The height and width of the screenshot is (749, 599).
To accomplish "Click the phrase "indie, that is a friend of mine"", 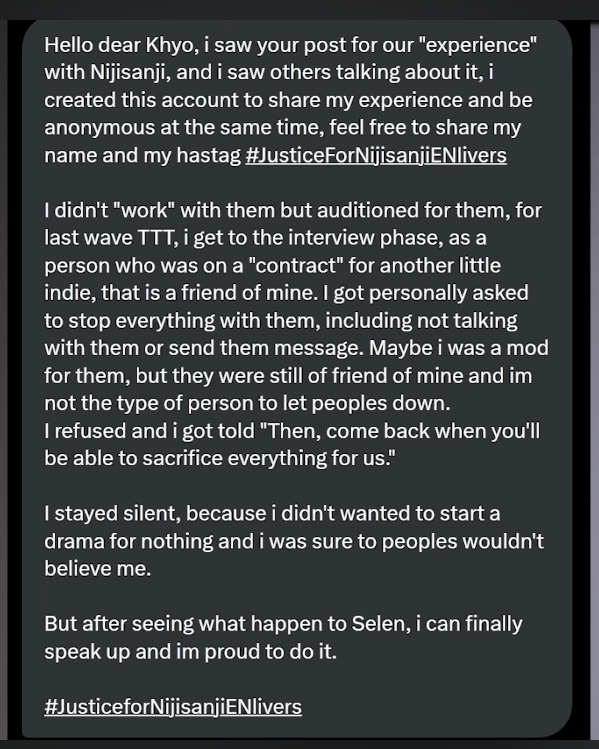I will [181, 293].
